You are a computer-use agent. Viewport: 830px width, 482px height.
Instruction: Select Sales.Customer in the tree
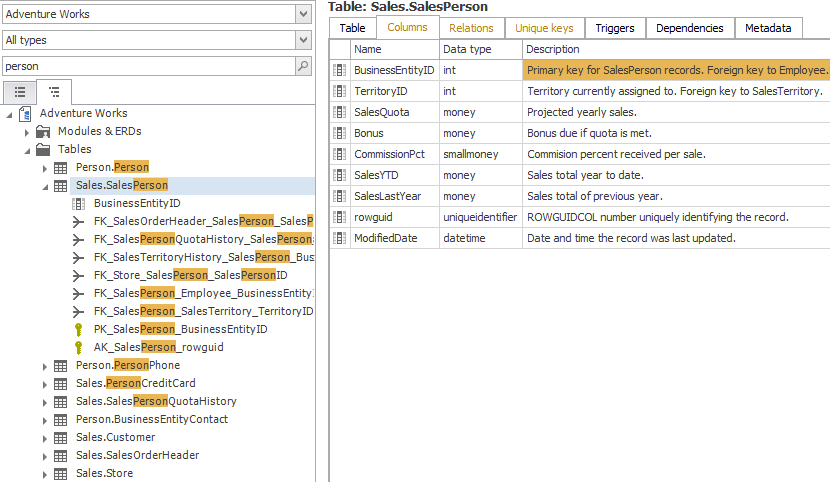pyautogui.click(x=115, y=438)
